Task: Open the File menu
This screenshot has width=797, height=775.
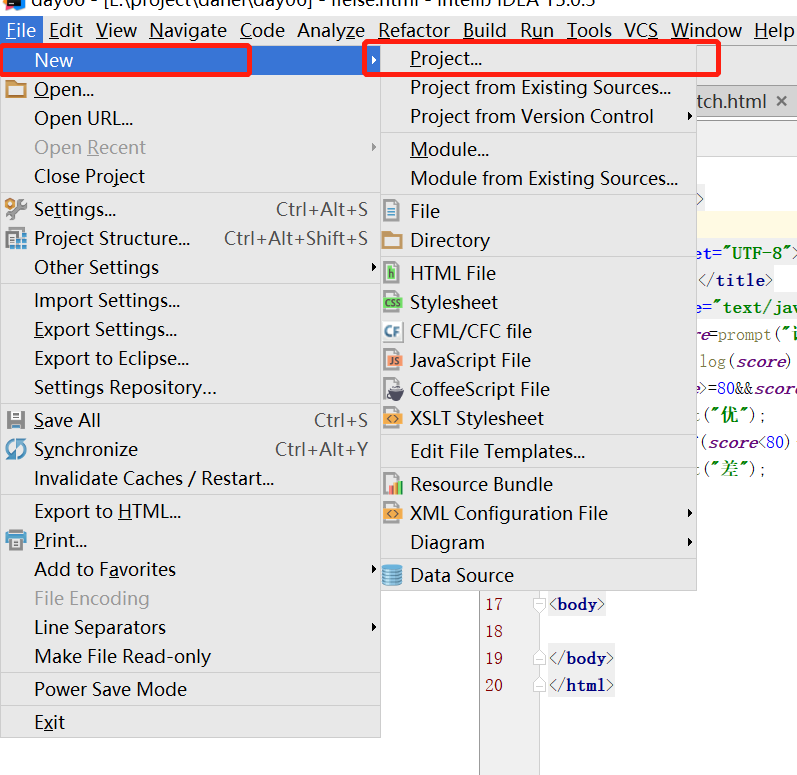Action: pyautogui.click(x=21, y=30)
